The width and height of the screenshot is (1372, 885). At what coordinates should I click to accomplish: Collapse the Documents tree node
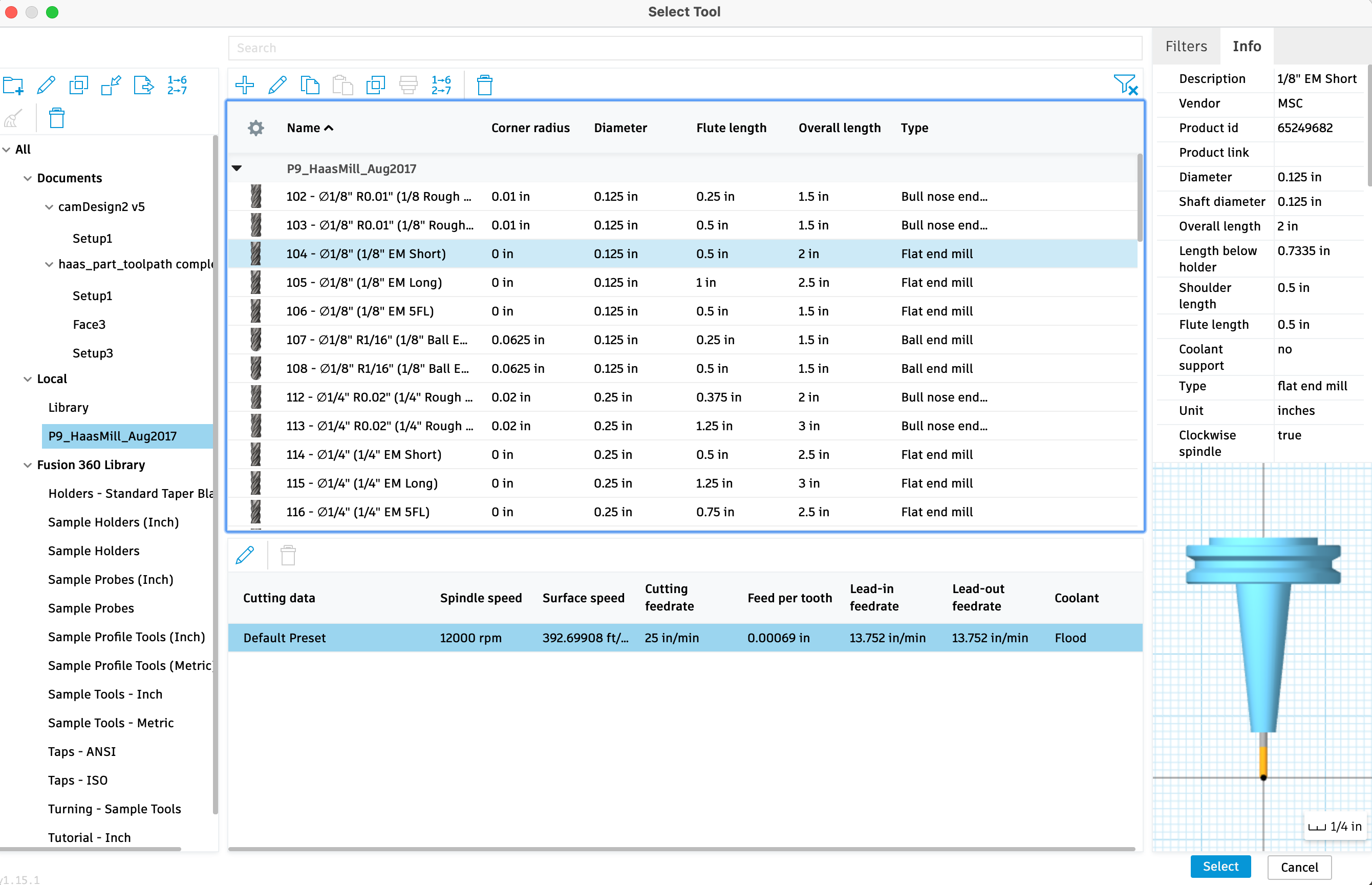tap(28, 178)
